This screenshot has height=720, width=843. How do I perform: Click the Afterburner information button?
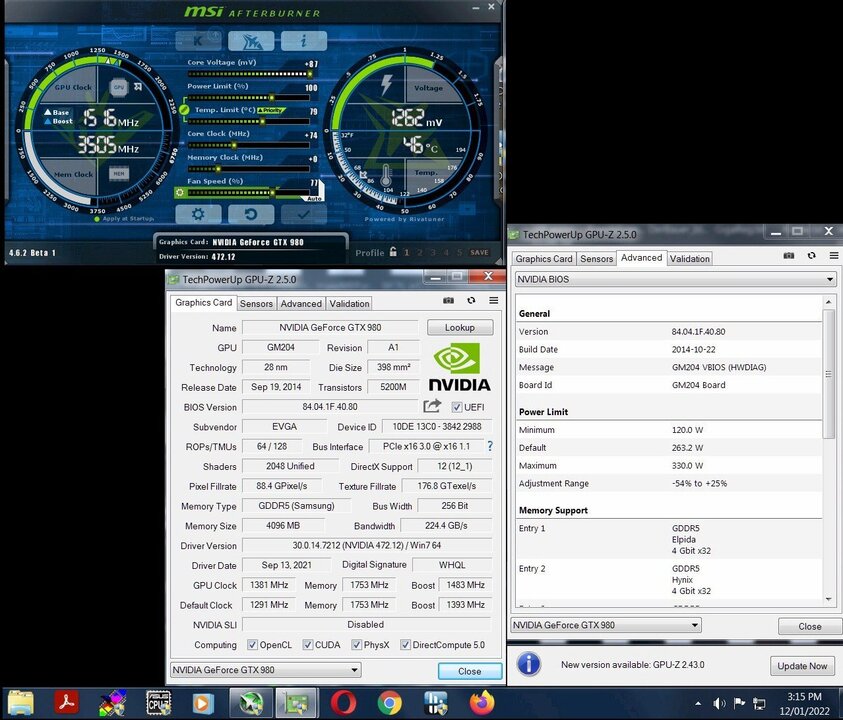click(x=303, y=41)
